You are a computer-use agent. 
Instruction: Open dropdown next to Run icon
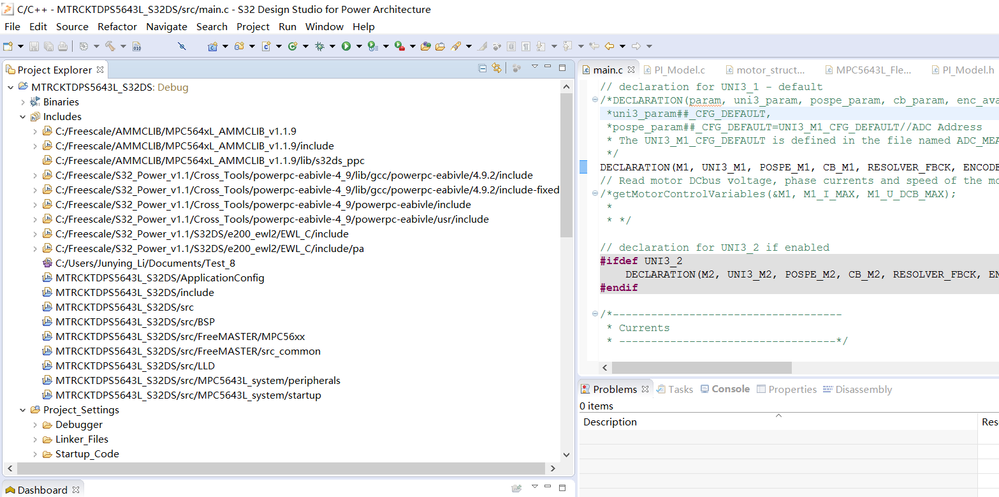[359, 46]
